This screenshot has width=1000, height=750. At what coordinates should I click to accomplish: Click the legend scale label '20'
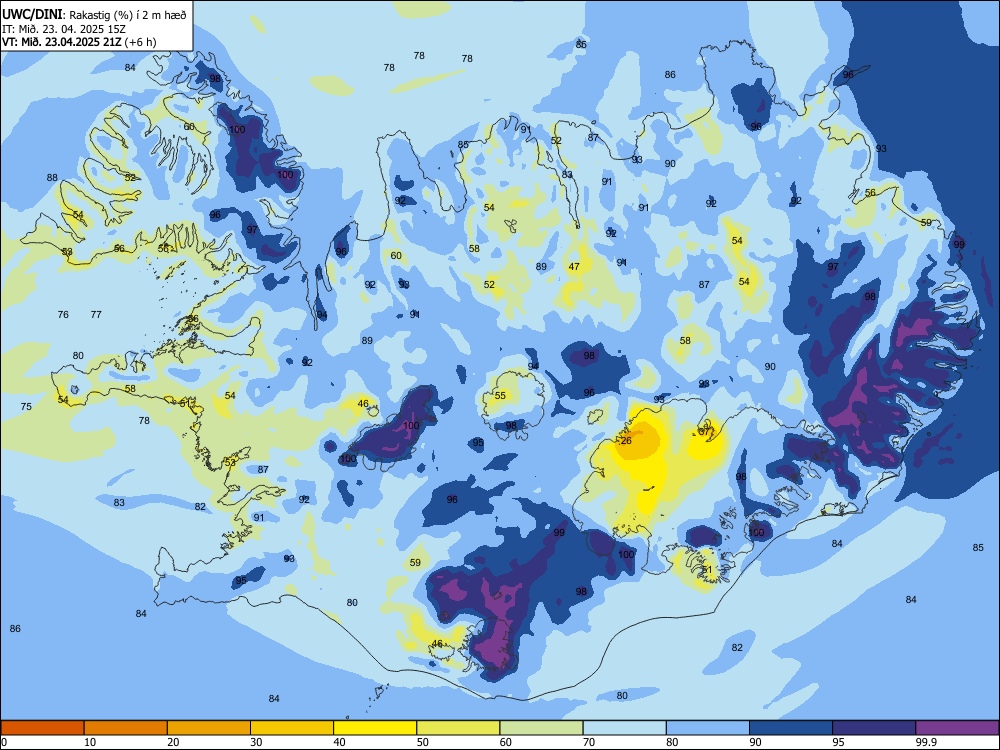173,742
